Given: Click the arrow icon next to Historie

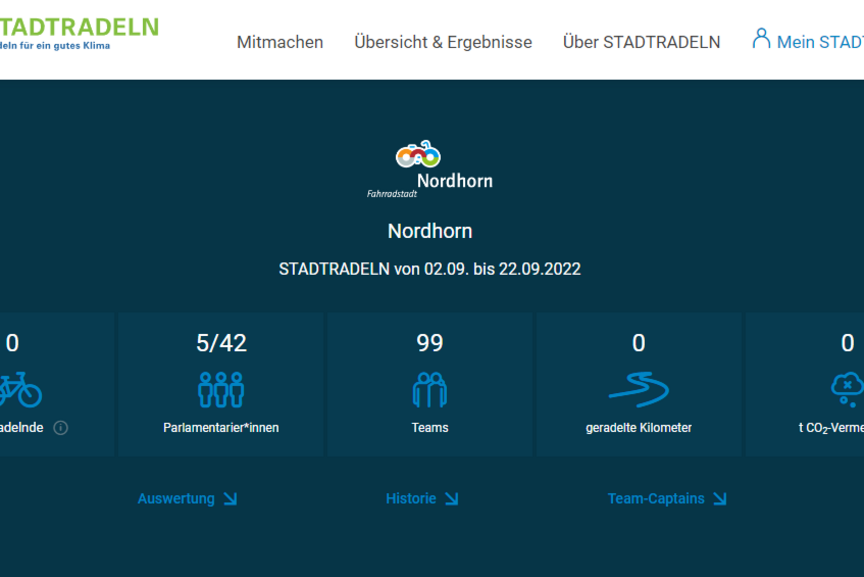Looking at the screenshot, I should (x=451, y=498).
